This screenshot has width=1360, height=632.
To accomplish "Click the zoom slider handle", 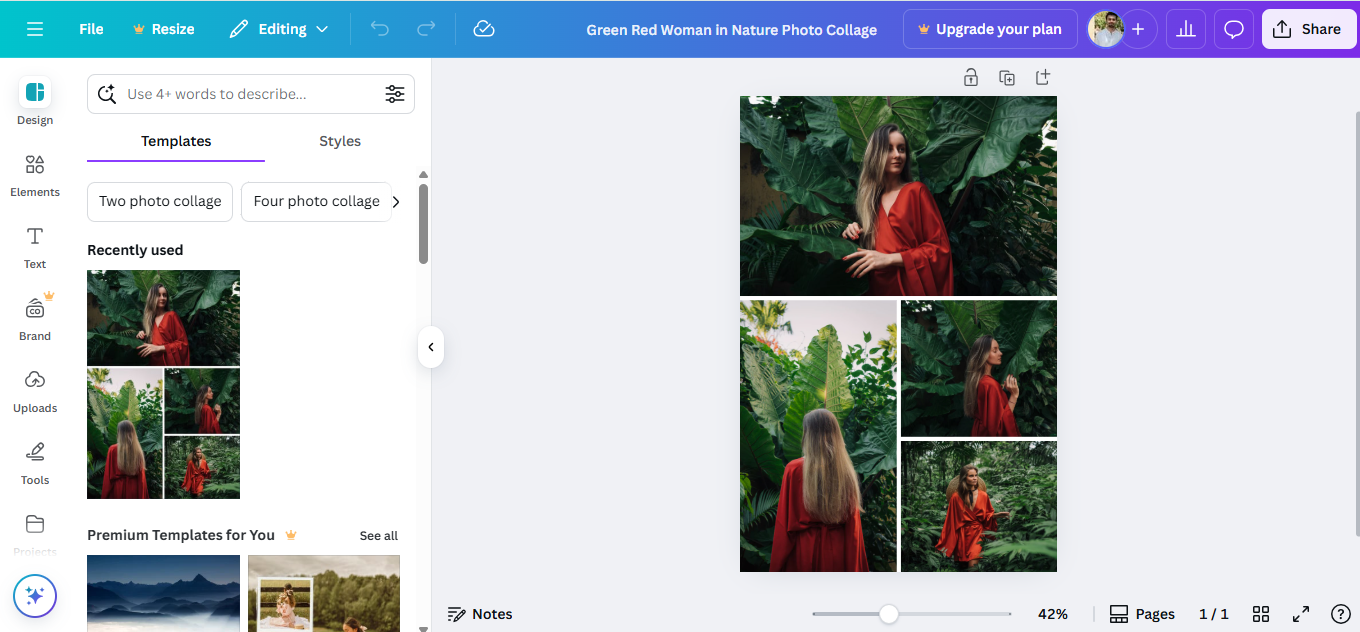I will pos(889,613).
